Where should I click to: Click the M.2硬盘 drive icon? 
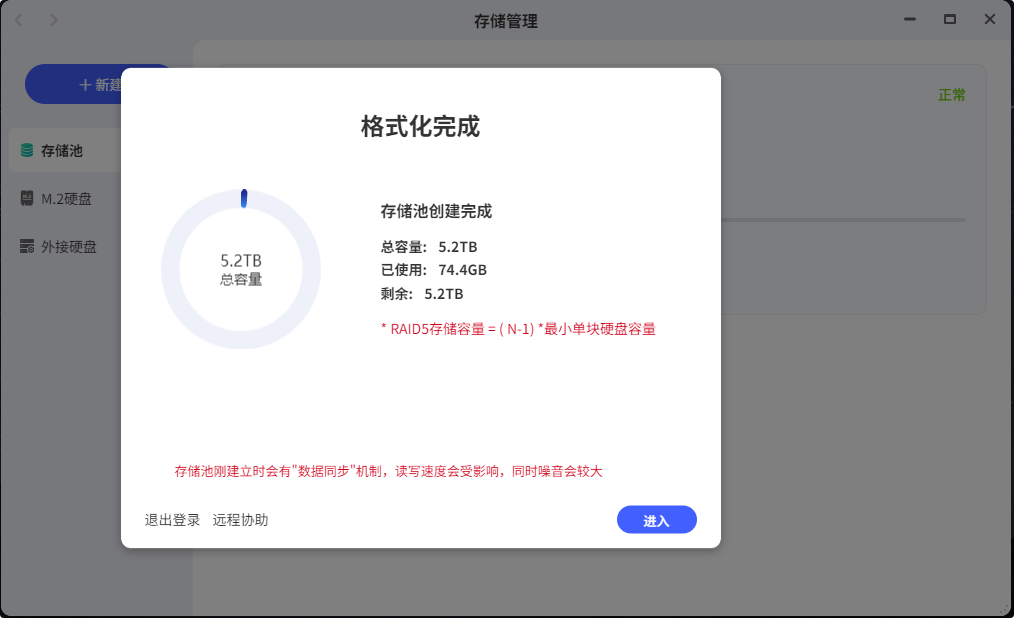[27, 198]
